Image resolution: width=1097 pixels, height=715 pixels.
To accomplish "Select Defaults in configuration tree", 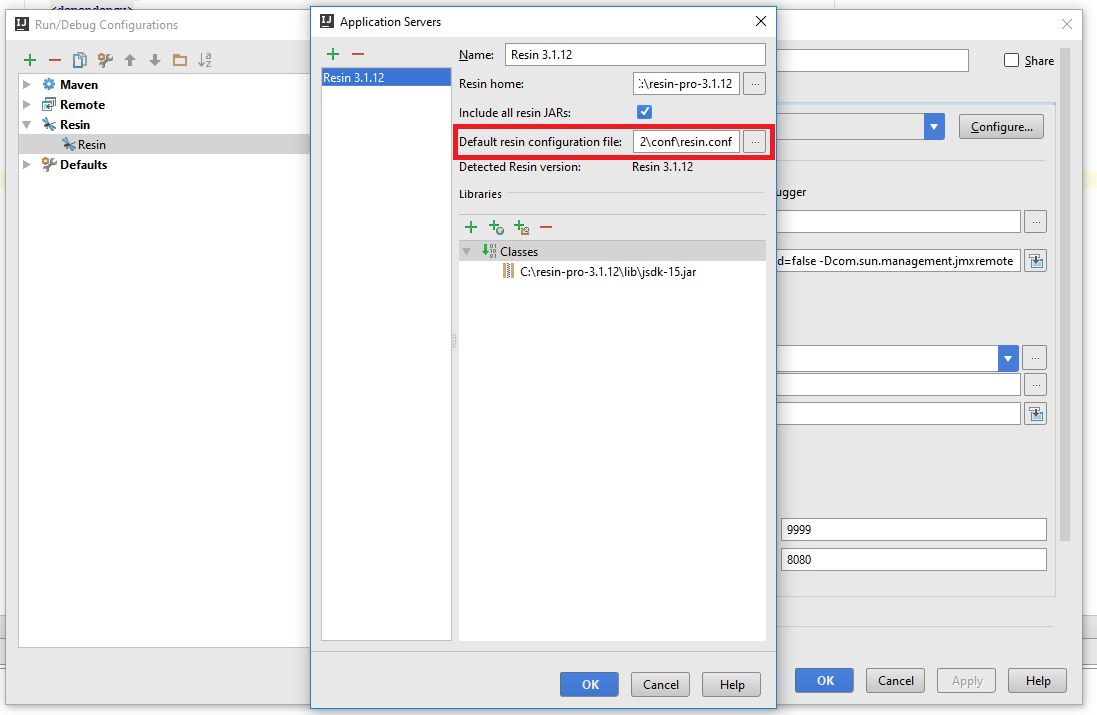I will 83,164.
